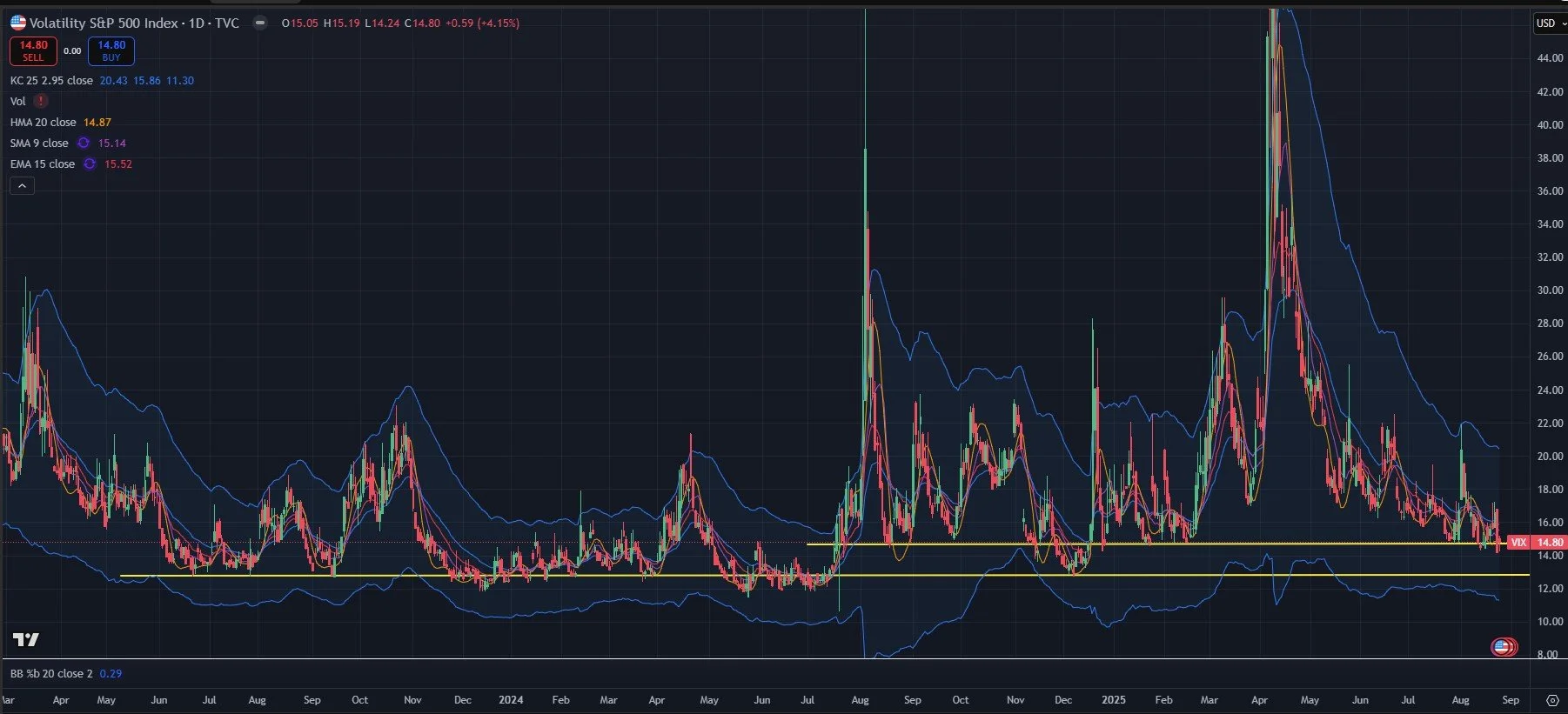Viewport: 1568px width, 714px height.
Task: Select the KC 25 2.95 close indicator
Action: click(51, 80)
